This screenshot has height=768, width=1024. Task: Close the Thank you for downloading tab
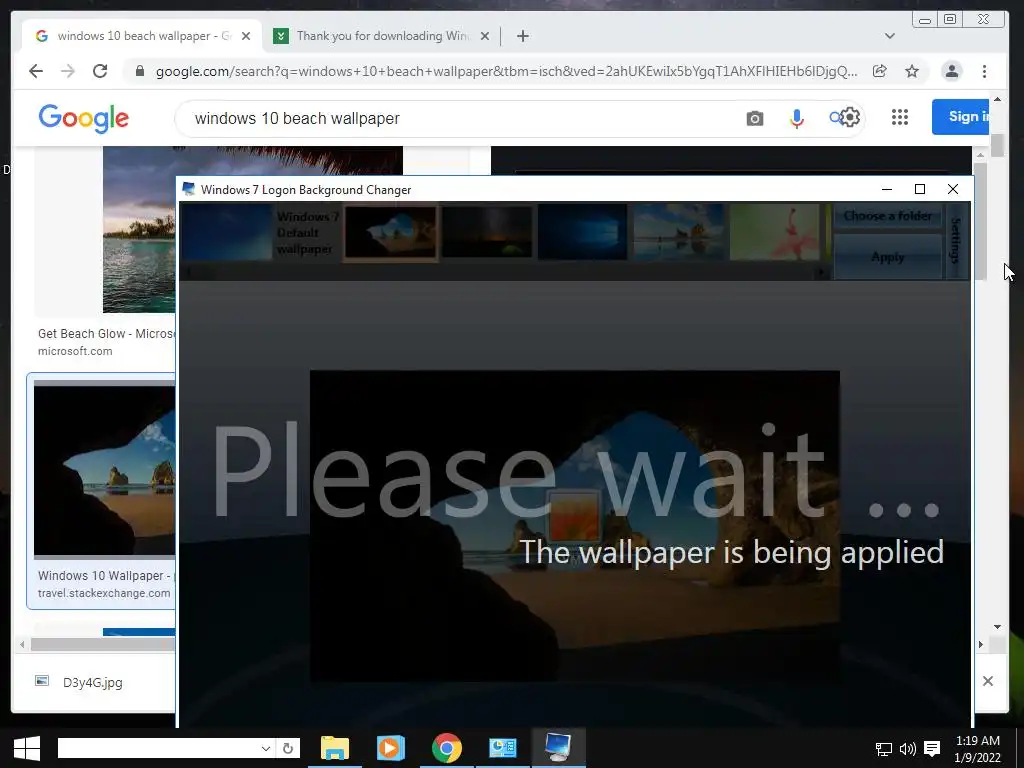tap(485, 37)
